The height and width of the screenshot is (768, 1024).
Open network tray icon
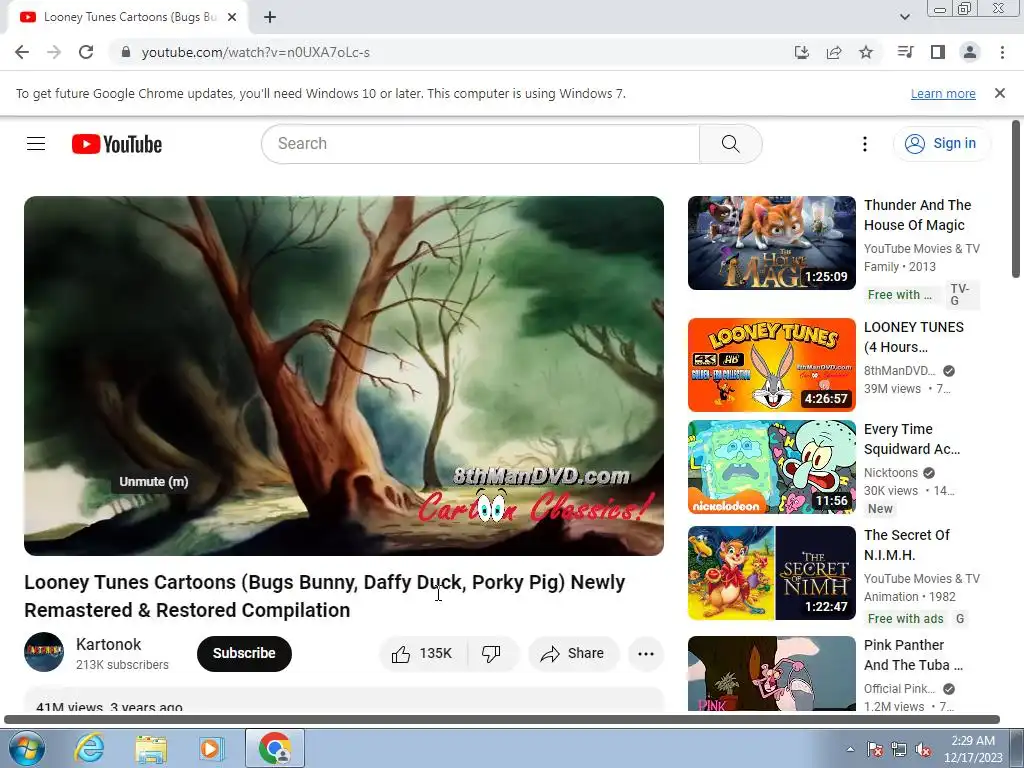899,749
